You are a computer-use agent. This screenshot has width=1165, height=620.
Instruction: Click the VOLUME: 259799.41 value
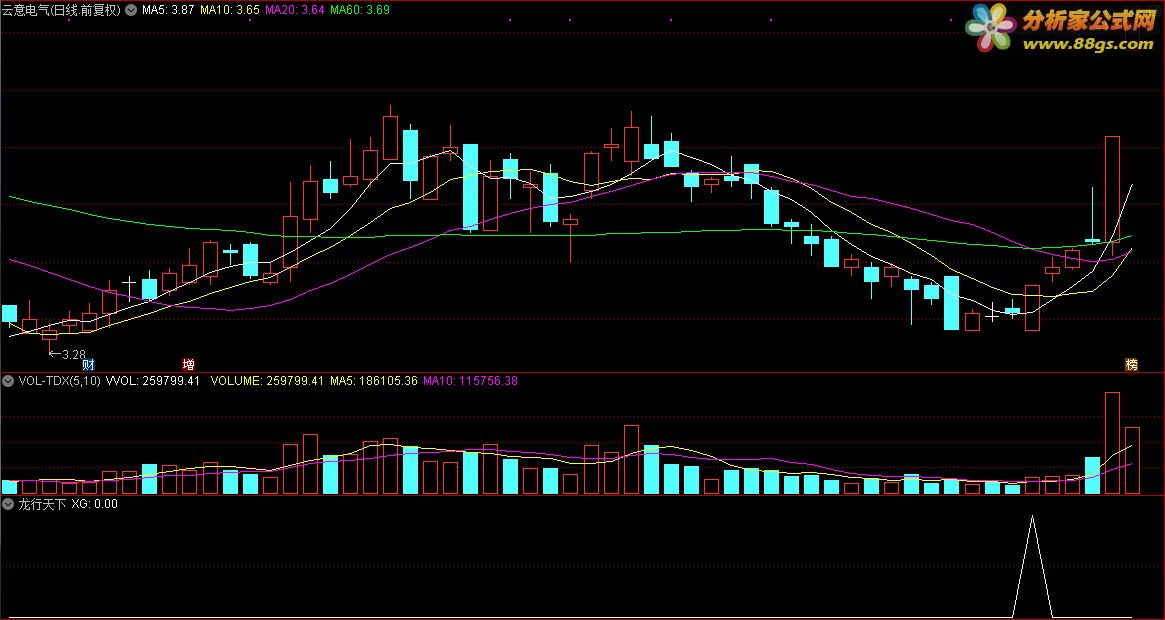[267, 381]
